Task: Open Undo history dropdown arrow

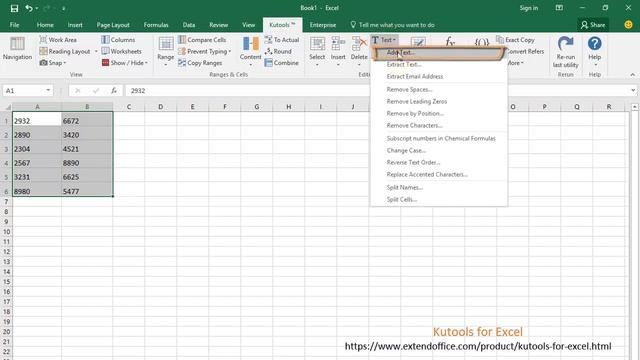Action: (37, 9)
